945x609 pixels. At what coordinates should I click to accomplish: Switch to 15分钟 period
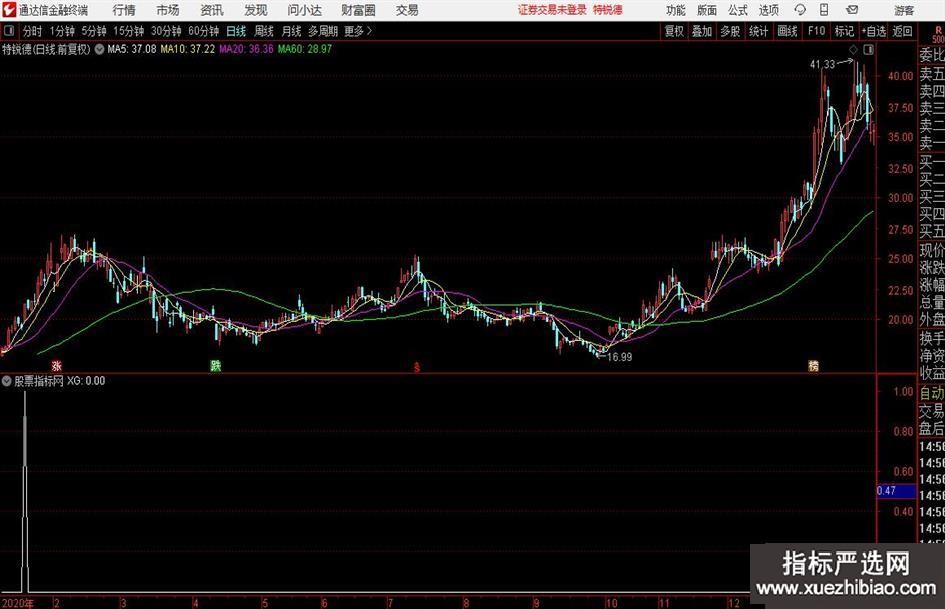click(128, 31)
